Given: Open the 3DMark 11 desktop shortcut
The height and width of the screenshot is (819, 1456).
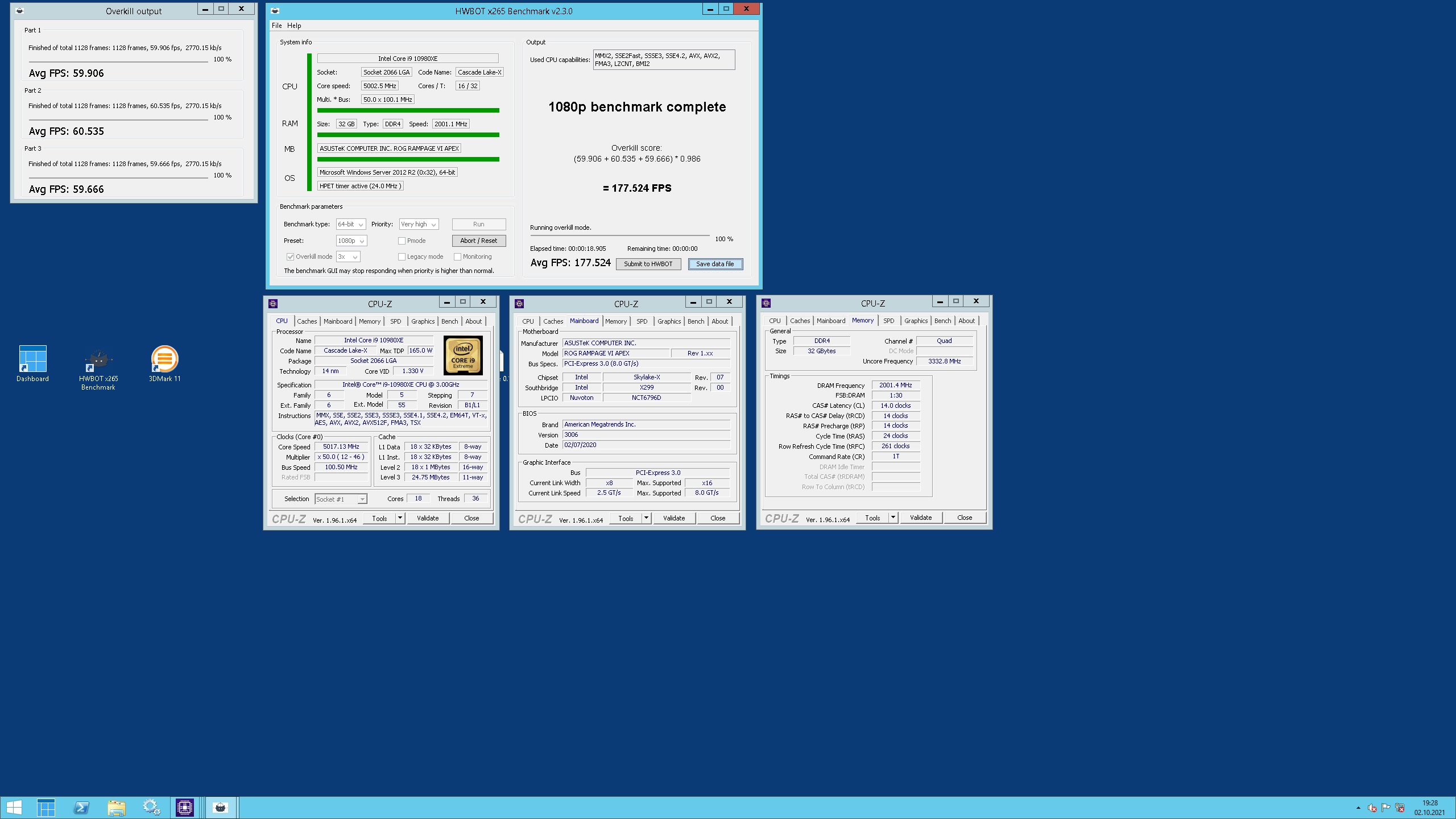Looking at the screenshot, I should (164, 364).
